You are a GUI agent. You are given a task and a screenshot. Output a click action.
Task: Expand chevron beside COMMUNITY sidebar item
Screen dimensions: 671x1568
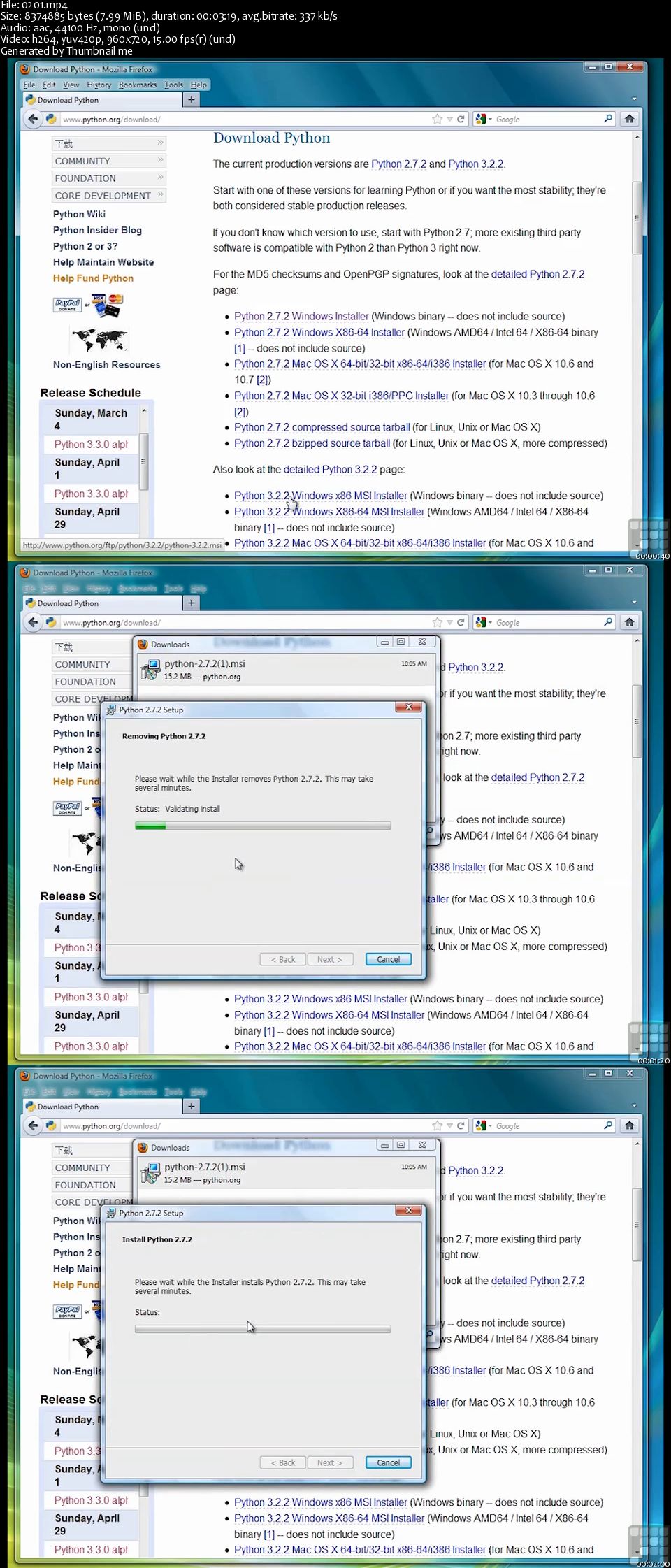click(x=160, y=160)
